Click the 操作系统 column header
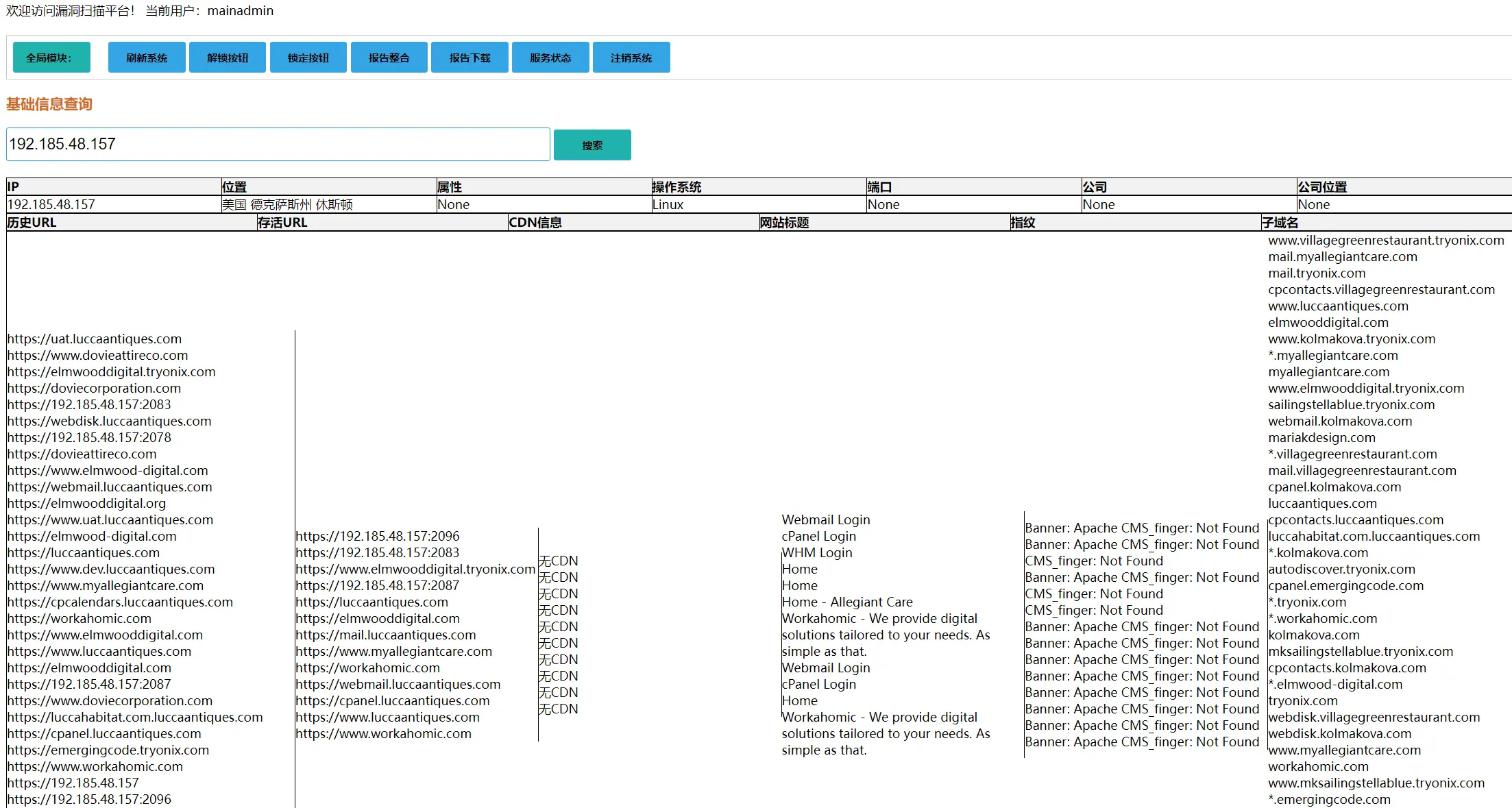The image size is (1512, 808). tap(676, 187)
